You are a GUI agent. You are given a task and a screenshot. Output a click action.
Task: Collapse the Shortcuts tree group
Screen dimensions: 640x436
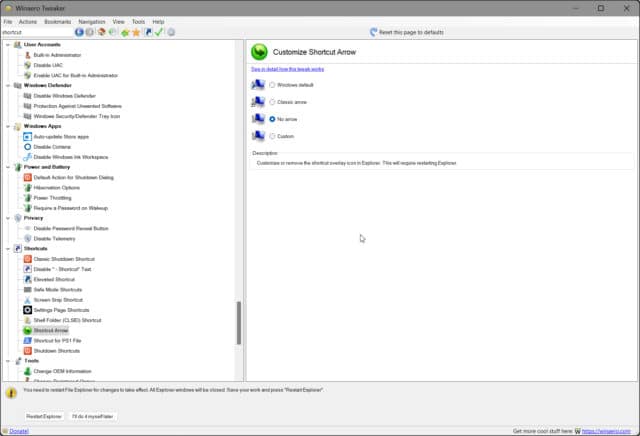click(x=8, y=249)
